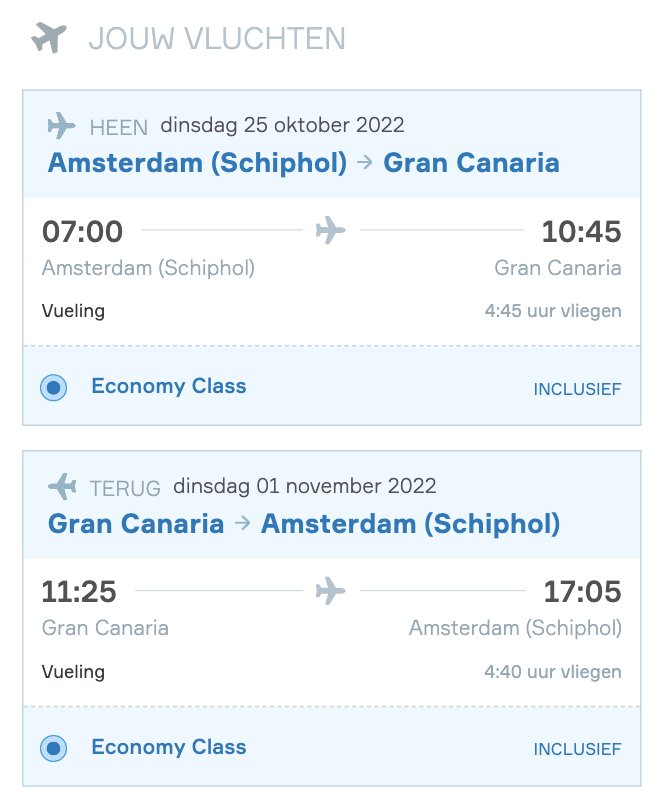Click the 4:40 uur vliegen duration text
The image size is (664, 808).
point(553,671)
